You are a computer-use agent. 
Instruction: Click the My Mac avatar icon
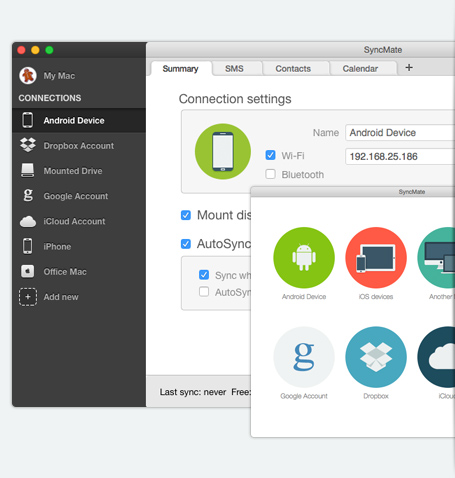pyautogui.click(x=28, y=76)
